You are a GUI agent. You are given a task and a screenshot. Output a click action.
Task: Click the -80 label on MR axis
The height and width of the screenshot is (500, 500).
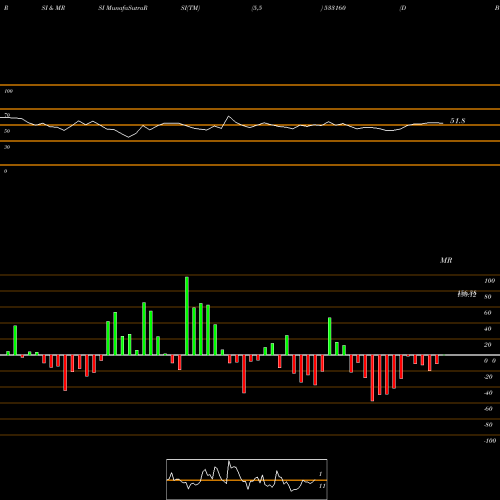pos(488,425)
